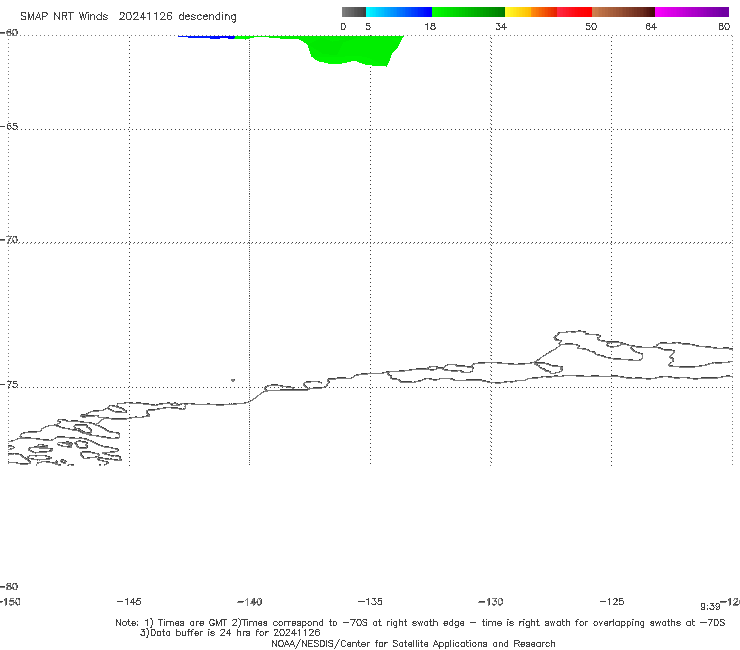
Task: Click the "64" label under the color bar
Action: pyautogui.click(x=651, y=26)
